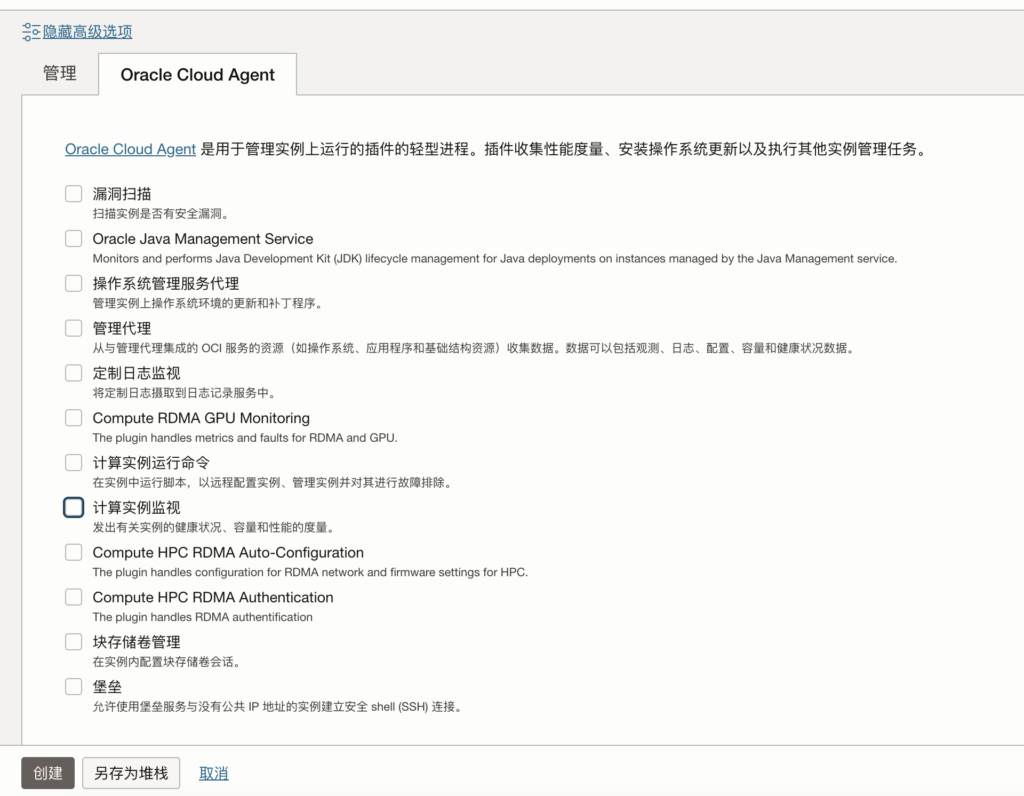Image resolution: width=1024 pixels, height=796 pixels.
Task: Click description '扫描实例是否有安全漏洞。'
Action: pyautogui.click(x=160, y=214)
